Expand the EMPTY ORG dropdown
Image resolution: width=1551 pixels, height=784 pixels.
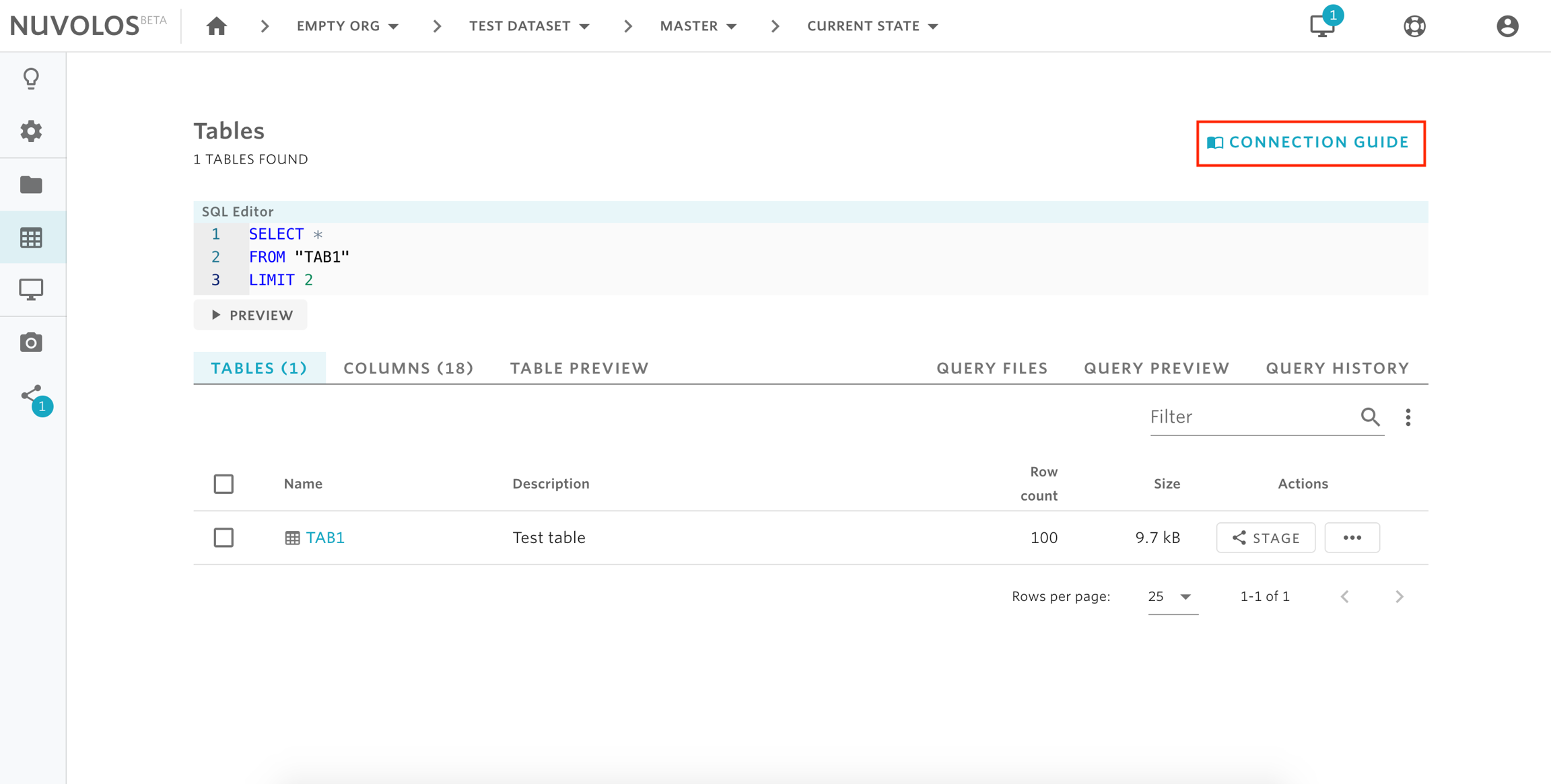click(348, 26)
